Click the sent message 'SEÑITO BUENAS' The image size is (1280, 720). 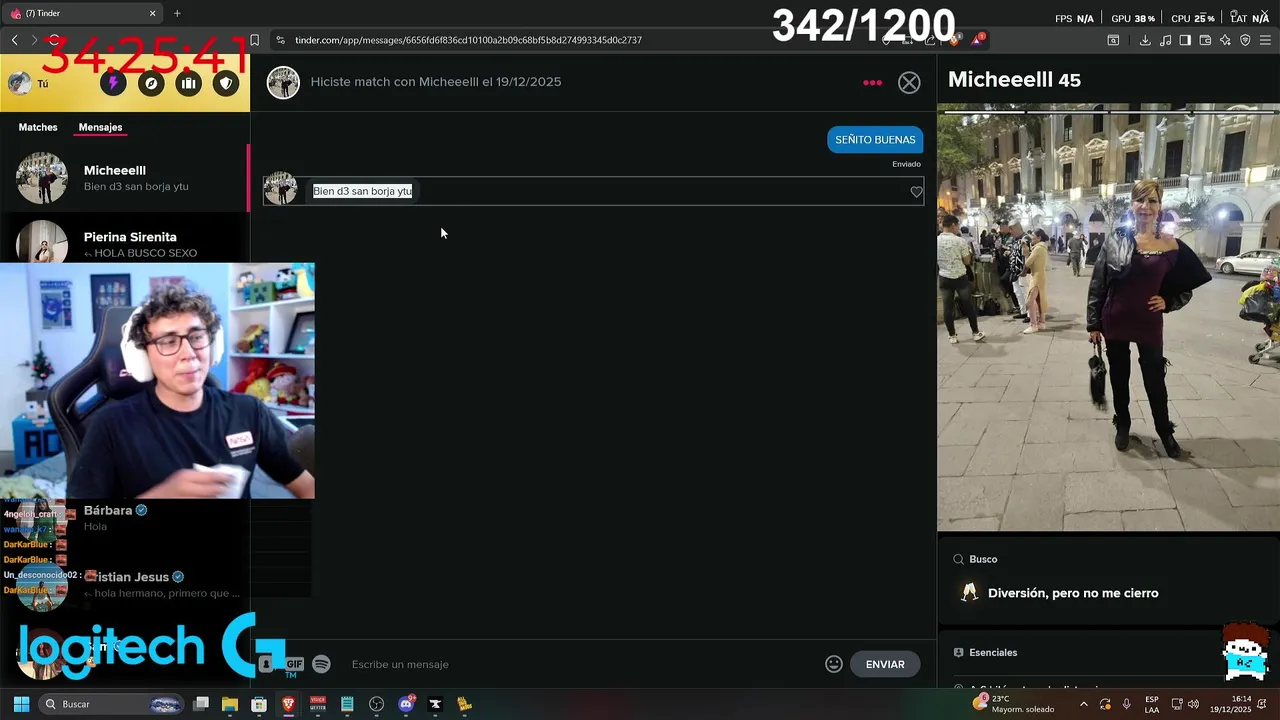point(875,140)
